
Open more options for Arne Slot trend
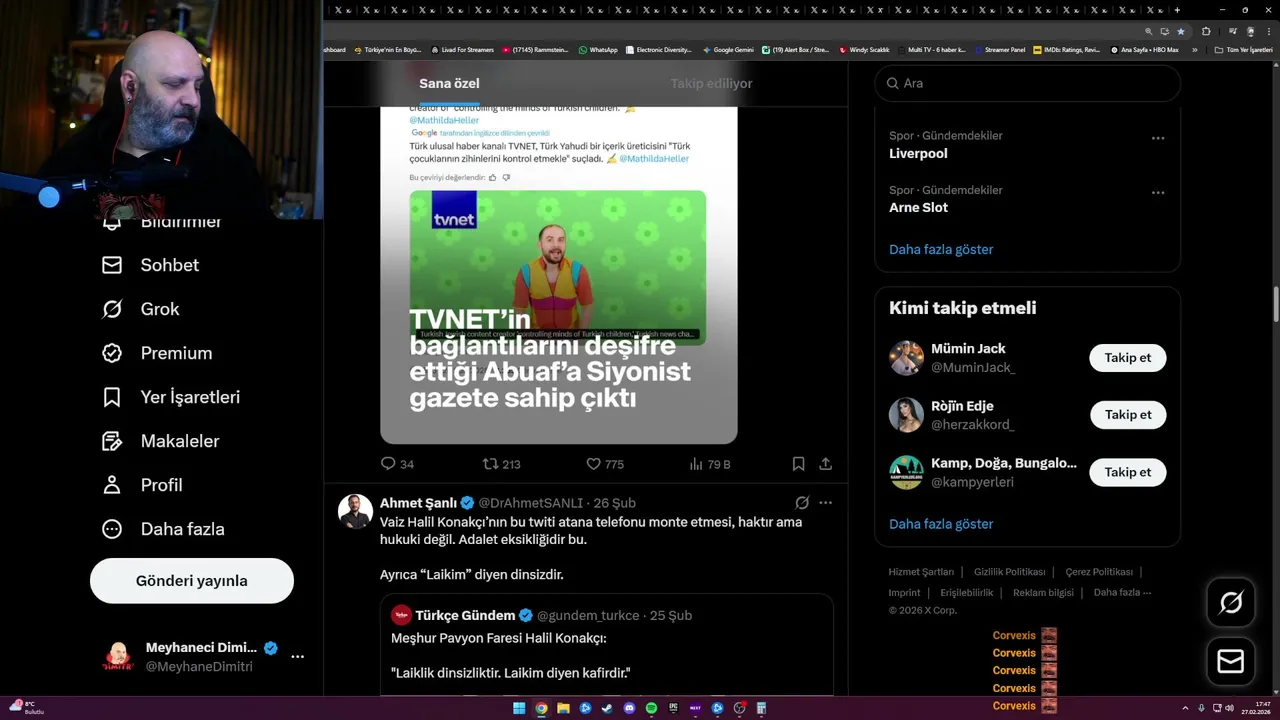pyautogui.click(x=1158, y=192)
